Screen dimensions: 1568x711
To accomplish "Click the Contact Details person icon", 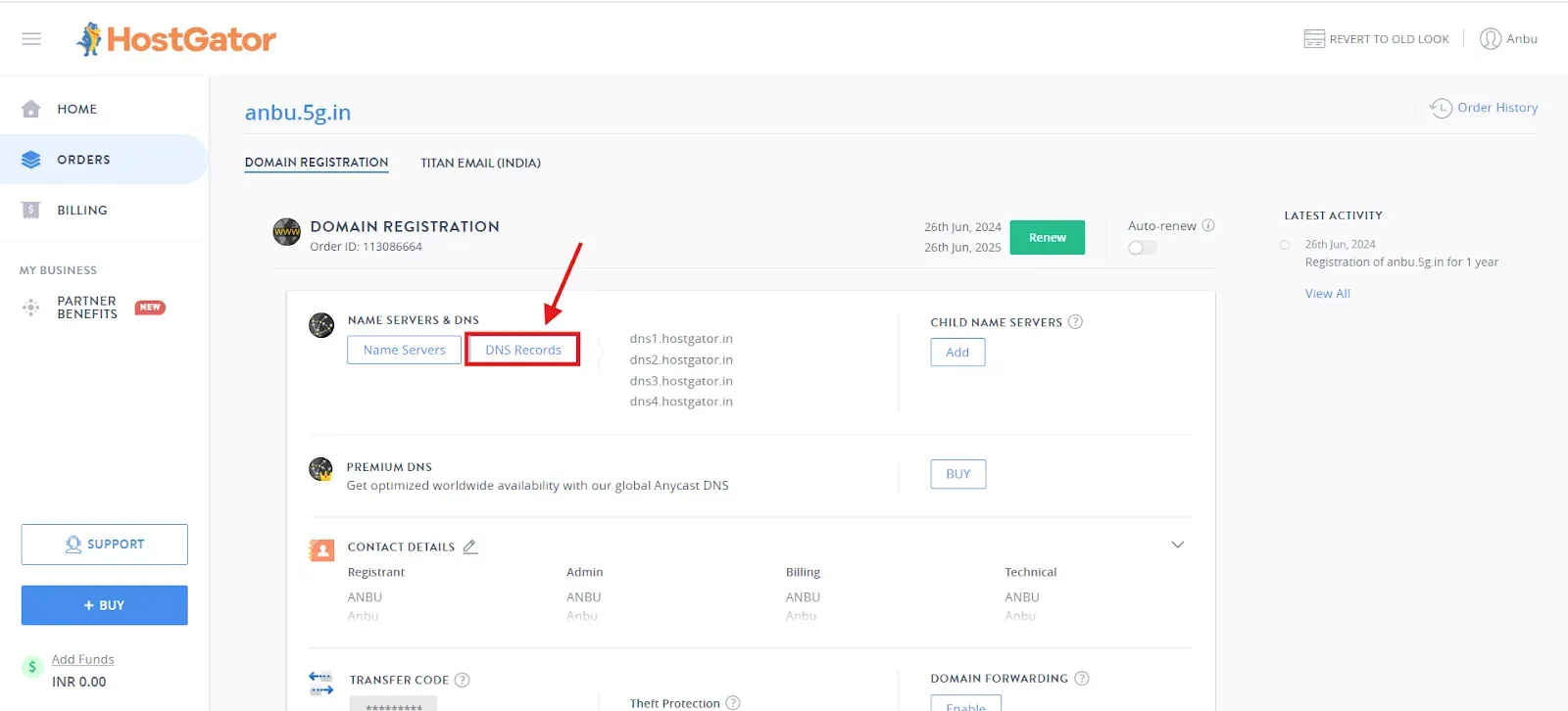I will [321, 550].
